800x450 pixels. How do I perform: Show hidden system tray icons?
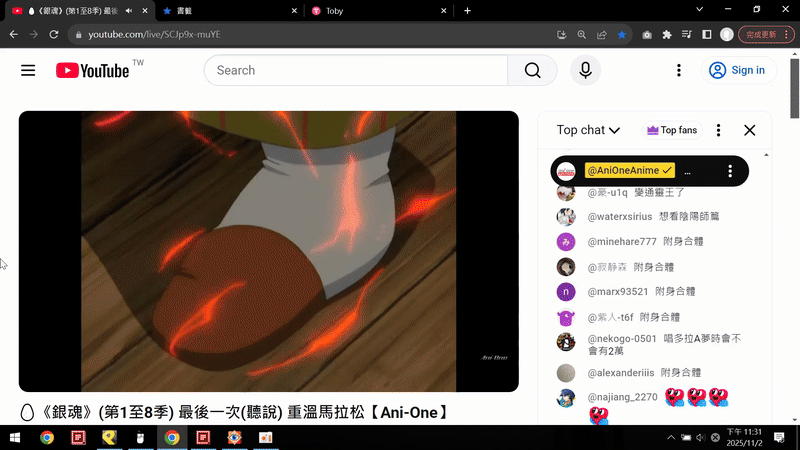(671, 438)
